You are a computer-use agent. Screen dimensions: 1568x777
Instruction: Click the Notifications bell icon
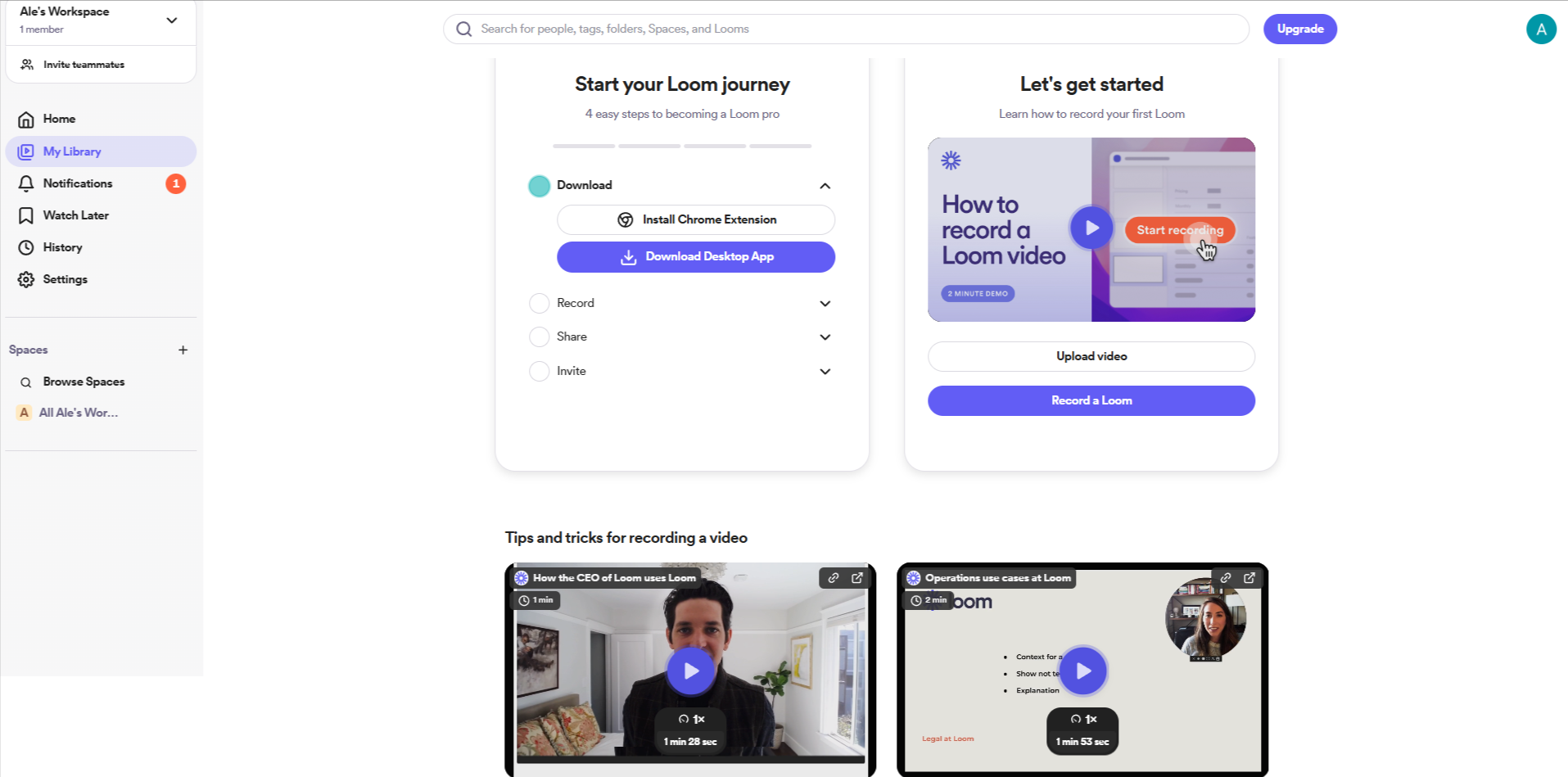[x=26, y=183]
